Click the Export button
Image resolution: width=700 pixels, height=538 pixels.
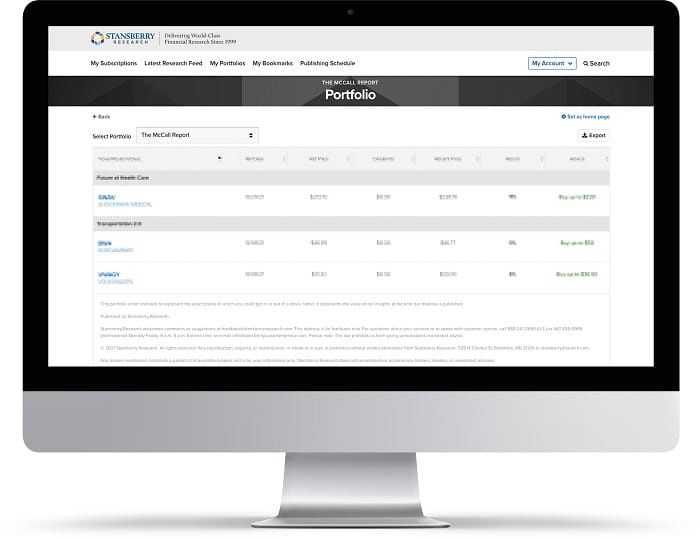click(594, 135)
